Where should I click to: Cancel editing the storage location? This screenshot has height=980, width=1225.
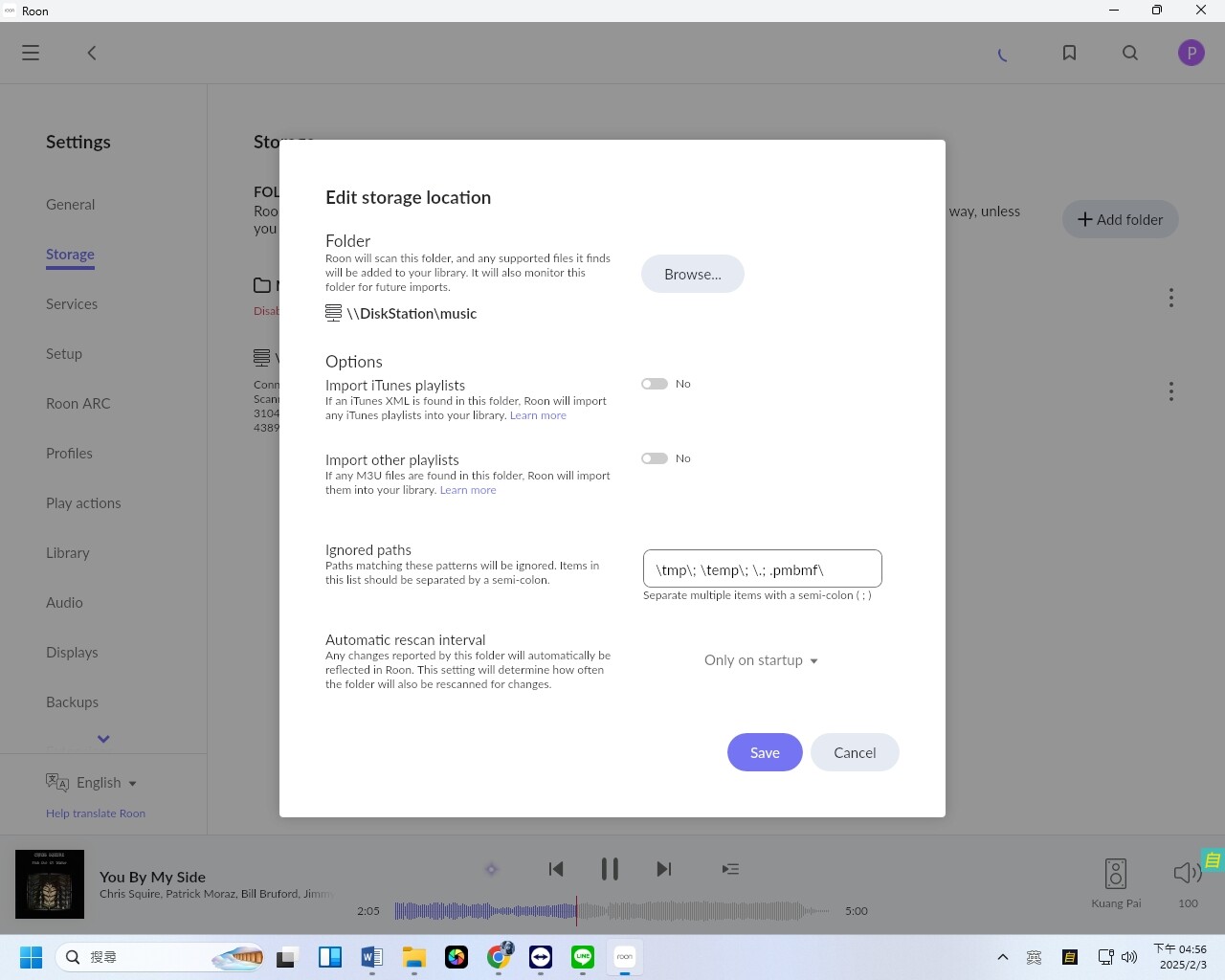pos(855,752)
